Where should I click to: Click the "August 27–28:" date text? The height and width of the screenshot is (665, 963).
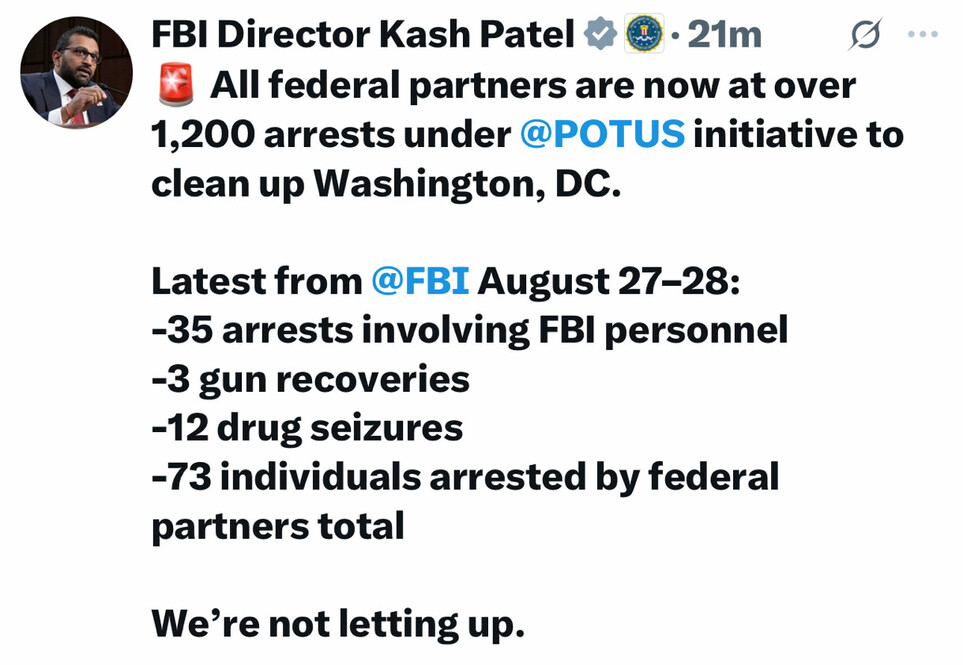coord(608,282)
